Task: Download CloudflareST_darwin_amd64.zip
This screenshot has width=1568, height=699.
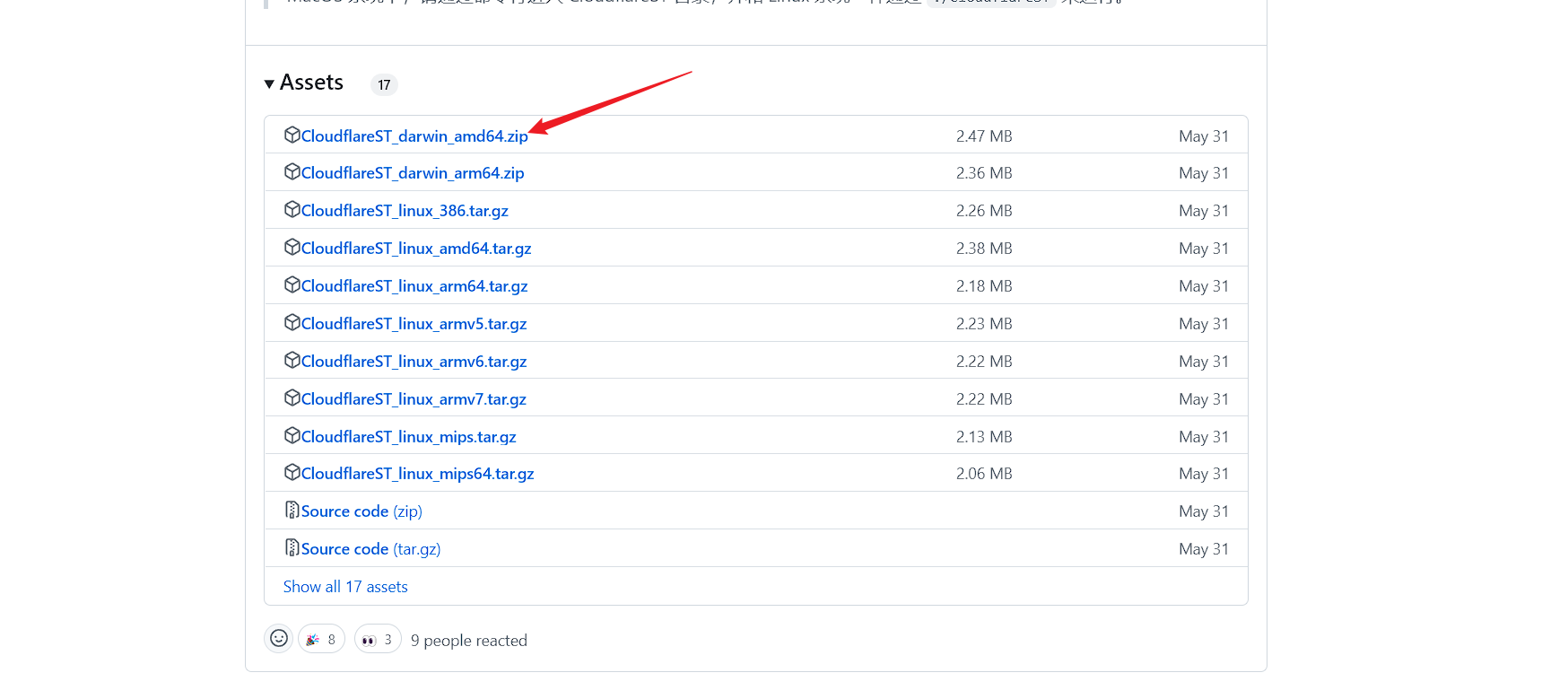Action: (414, 136)
